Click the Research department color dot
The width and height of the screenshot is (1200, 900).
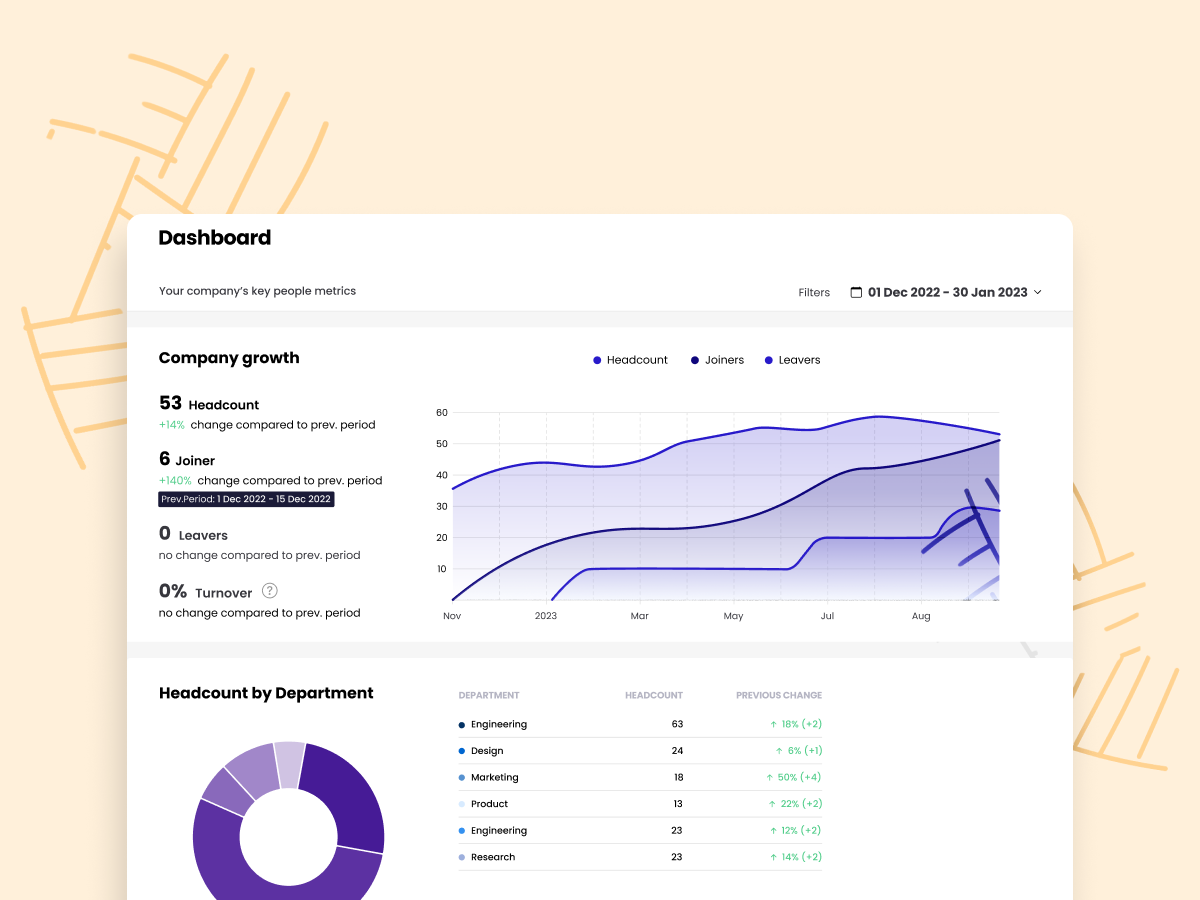[x=461, y=857]
